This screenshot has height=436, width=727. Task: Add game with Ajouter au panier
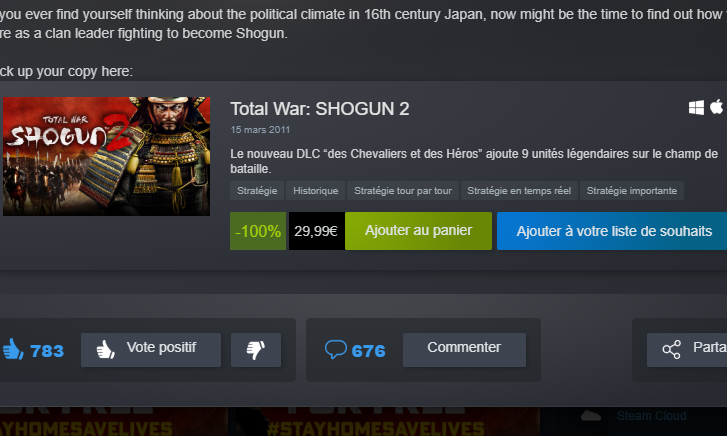pos(418,231)
